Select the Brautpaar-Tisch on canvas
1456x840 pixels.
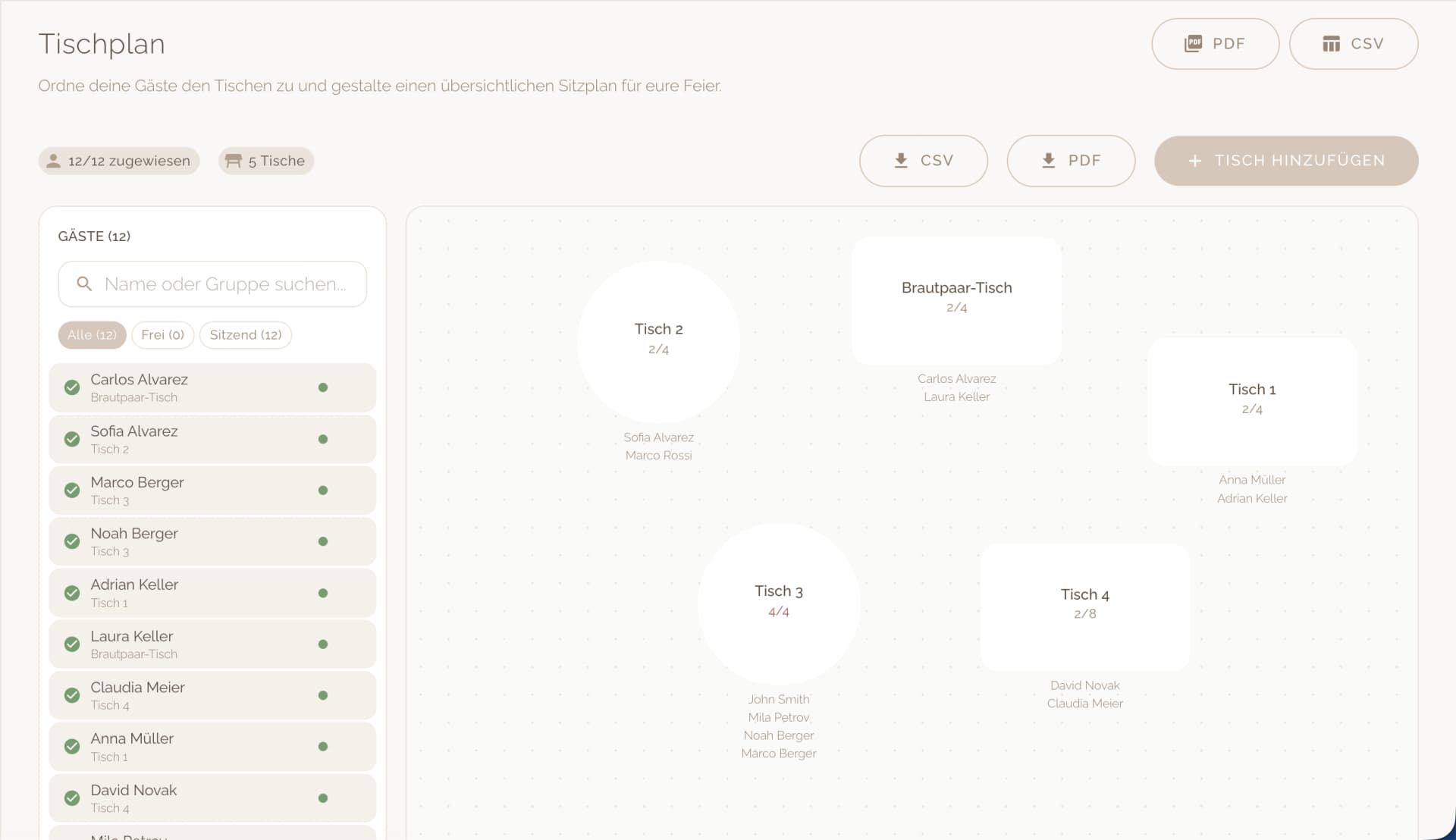pyautogui.click(x=956, y=300)
